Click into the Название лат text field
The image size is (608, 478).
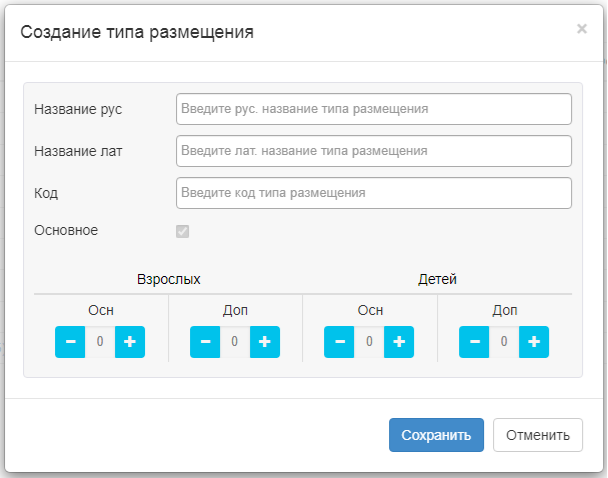pyautogui.click(x=373, y=150)
